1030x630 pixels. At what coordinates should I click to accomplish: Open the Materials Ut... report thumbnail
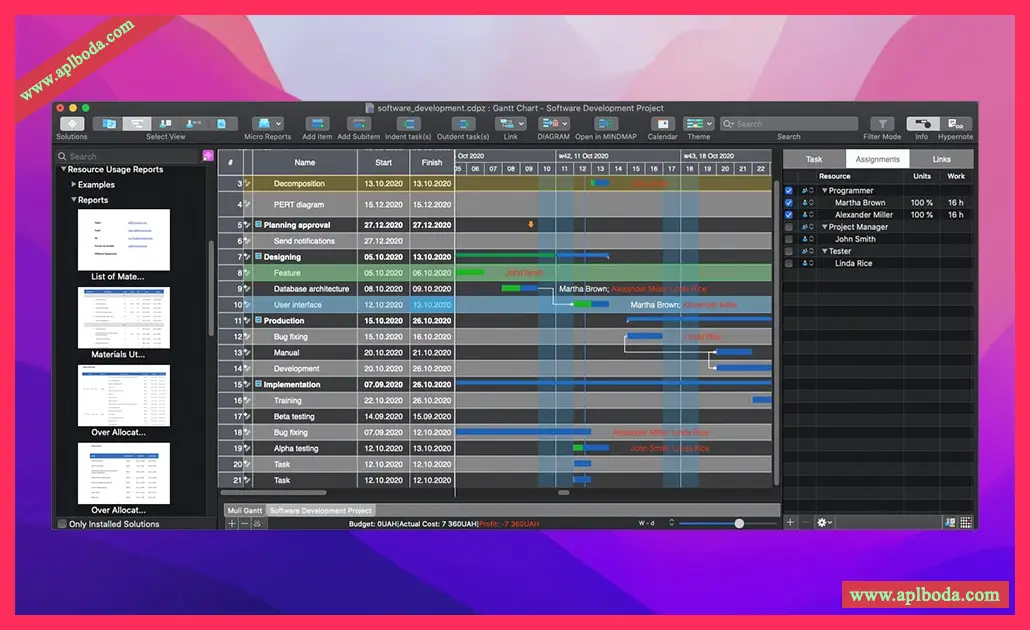pos(123,318)
